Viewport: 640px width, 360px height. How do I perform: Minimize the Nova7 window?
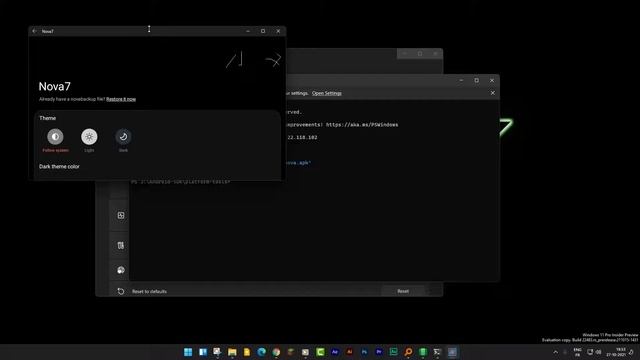click(248, 31)
